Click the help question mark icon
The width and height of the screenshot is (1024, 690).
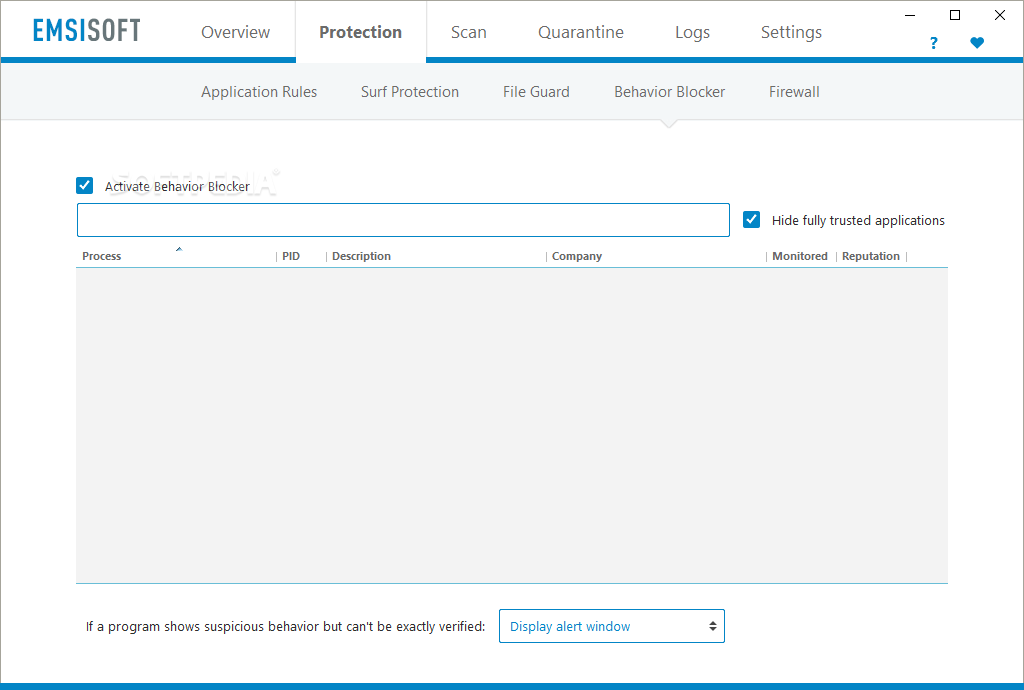[x=933, y=43]
